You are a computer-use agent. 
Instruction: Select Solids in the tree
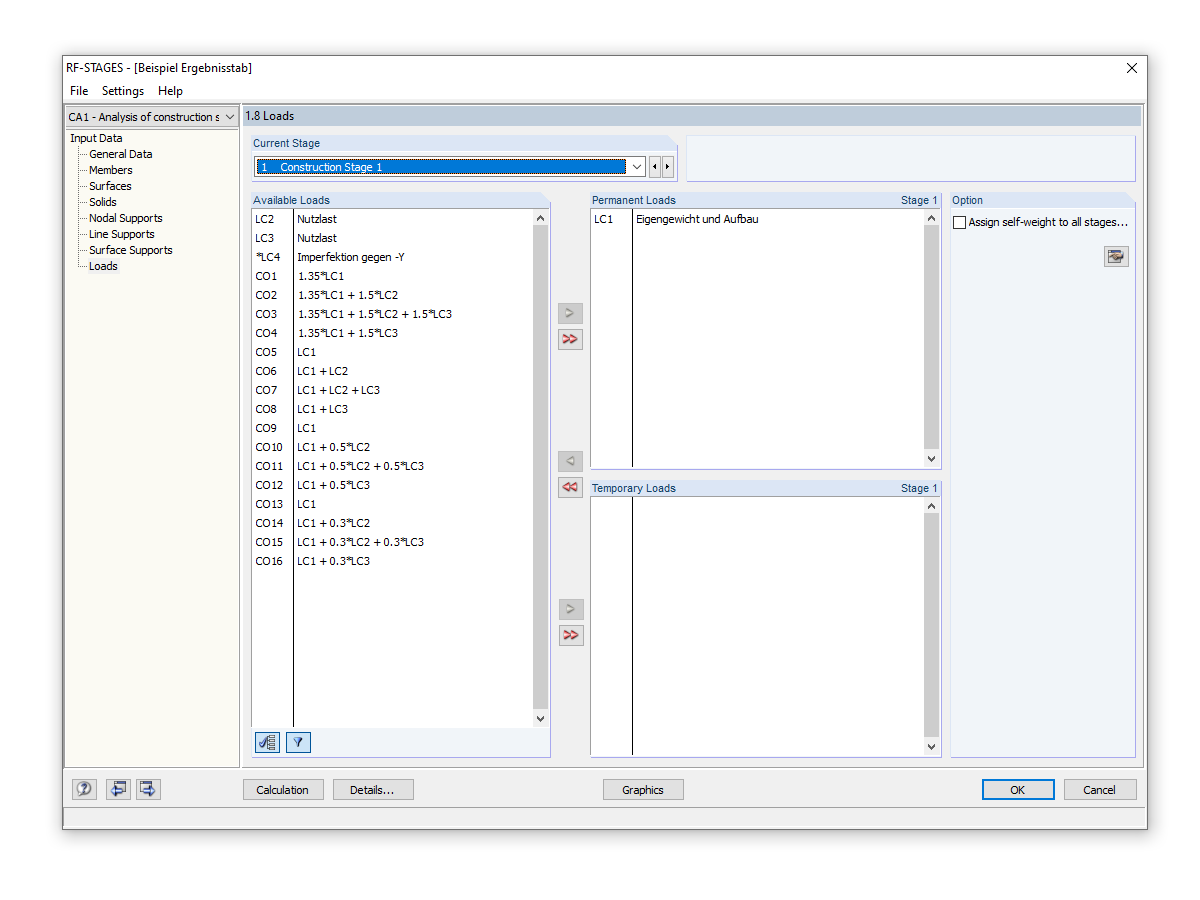(x=103, y=202)
